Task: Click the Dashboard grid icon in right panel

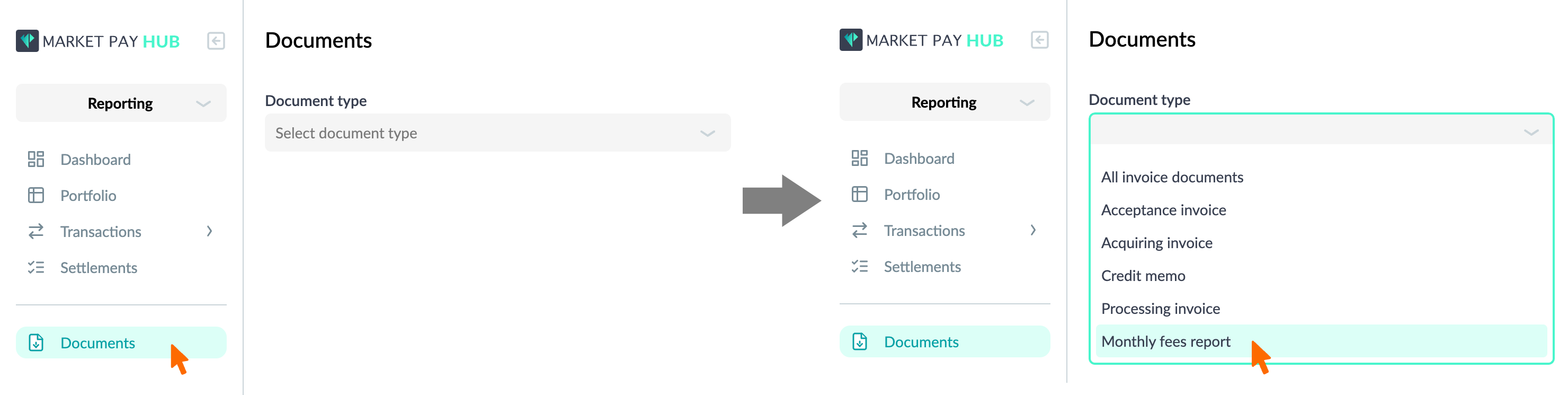Action: click(x=859, y=158)
